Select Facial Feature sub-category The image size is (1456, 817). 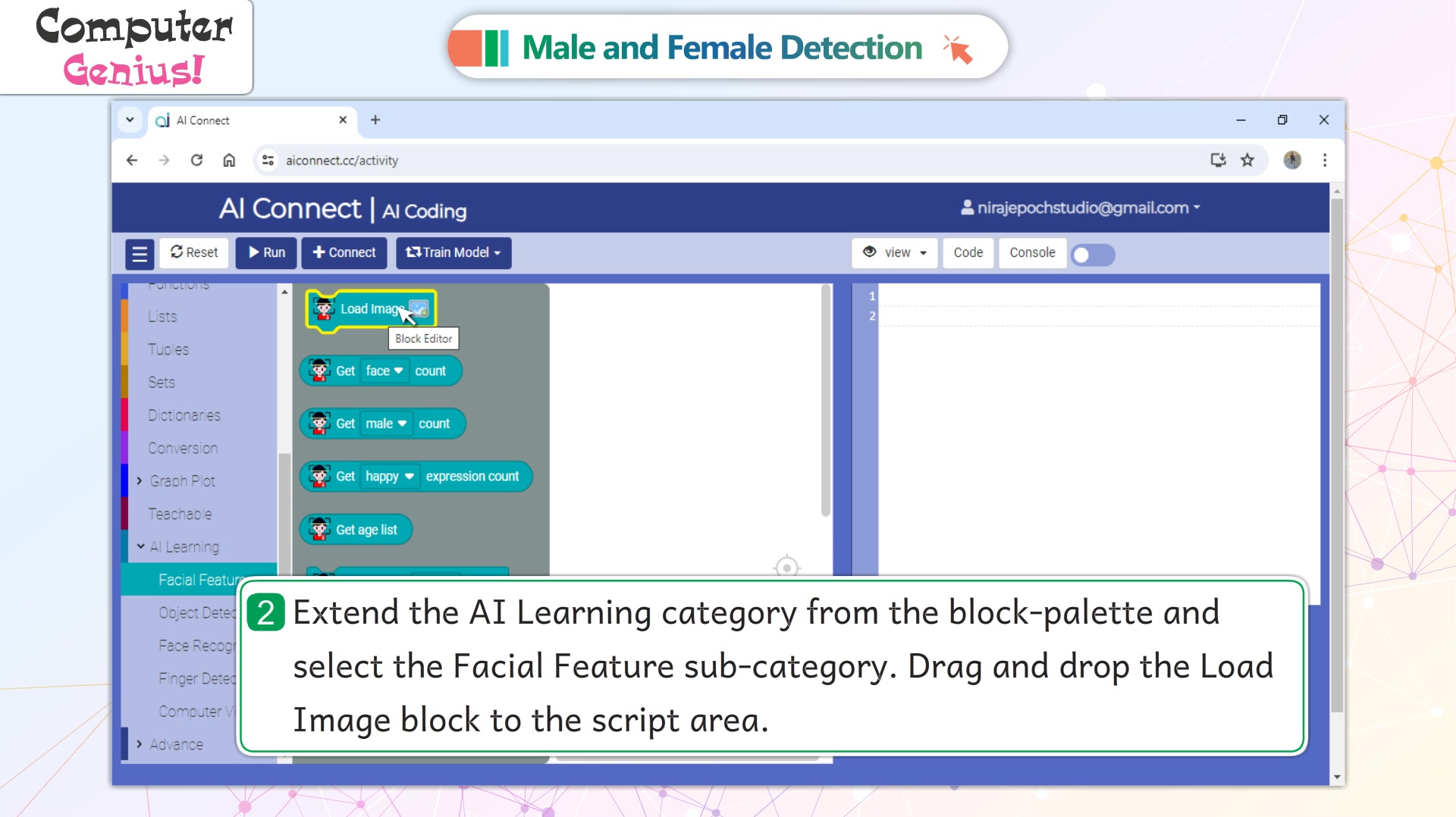(x=199, y=580)
